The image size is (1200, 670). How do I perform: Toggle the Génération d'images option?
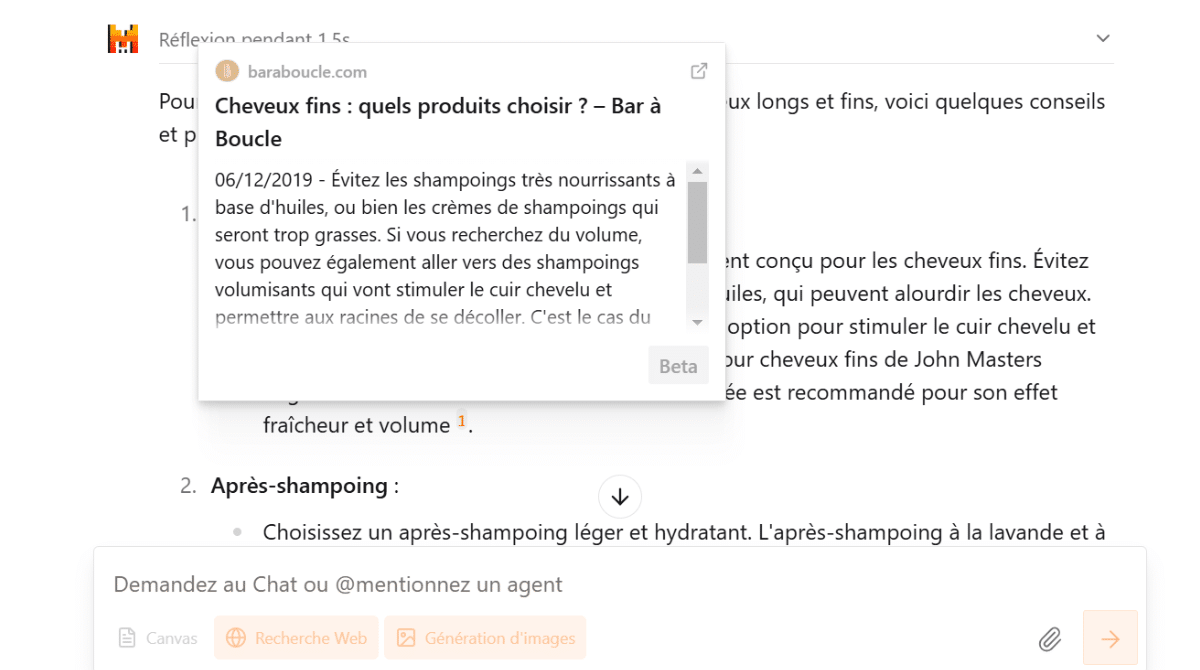485,637
